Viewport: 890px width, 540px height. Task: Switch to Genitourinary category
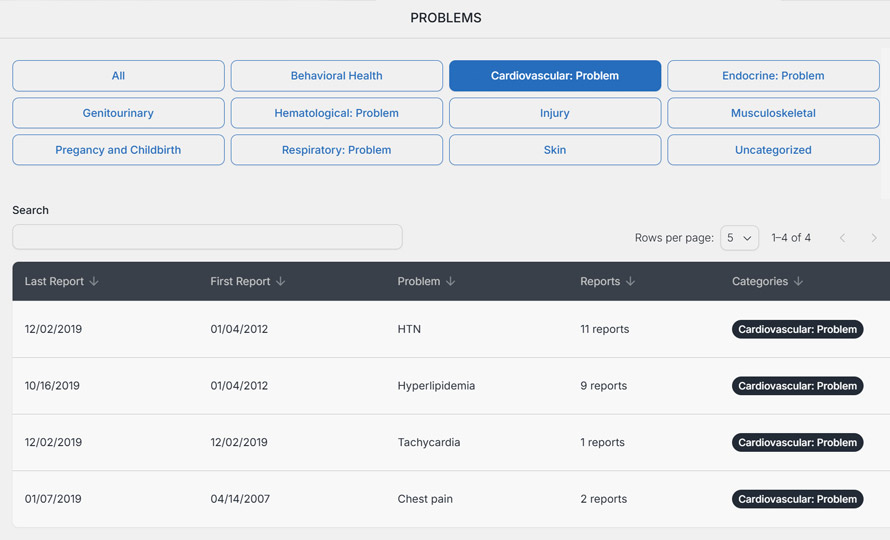pyautogui.click(x=118, y=113)
